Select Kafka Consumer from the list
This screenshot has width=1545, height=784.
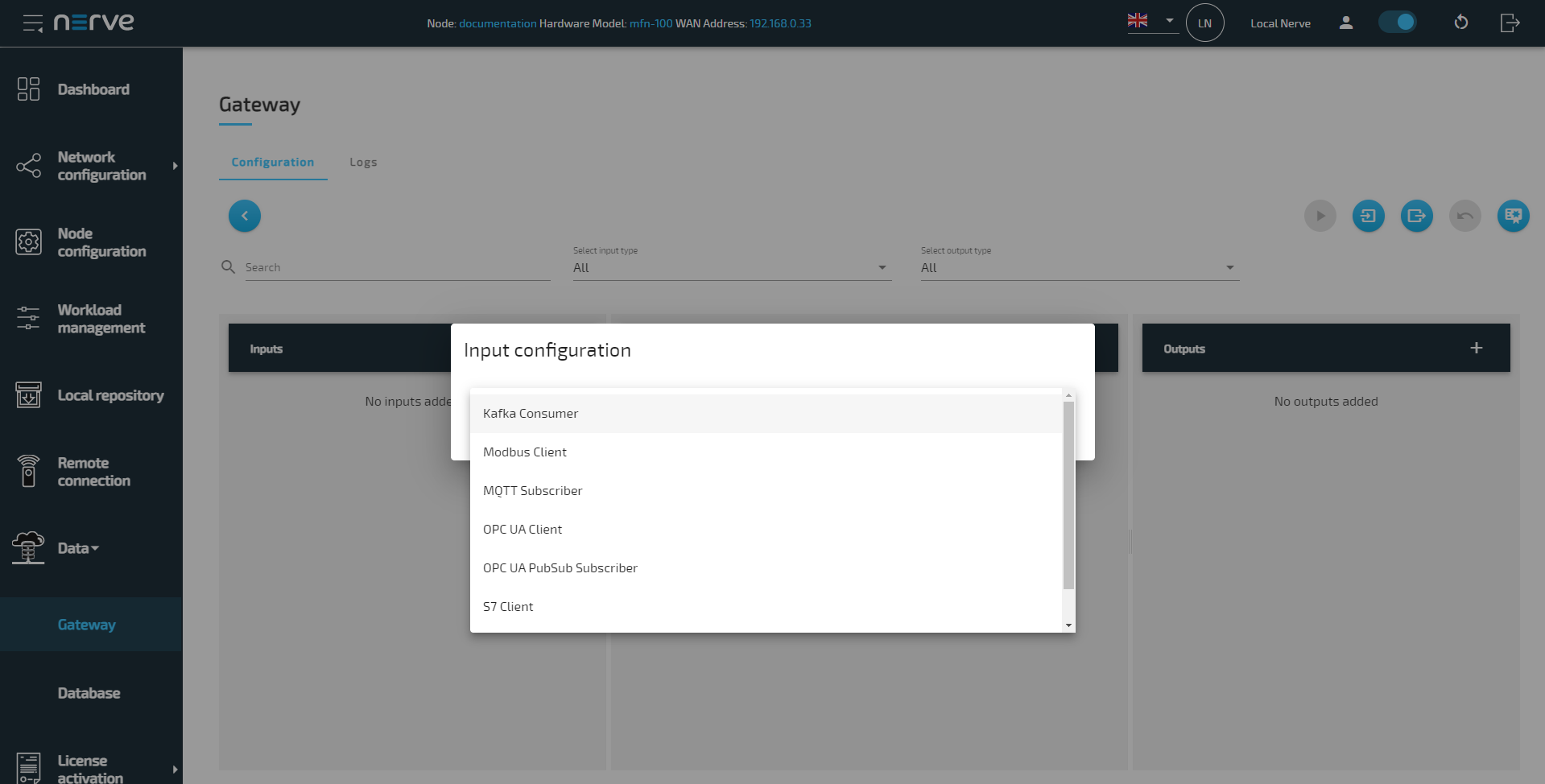(x=531, y=414)
